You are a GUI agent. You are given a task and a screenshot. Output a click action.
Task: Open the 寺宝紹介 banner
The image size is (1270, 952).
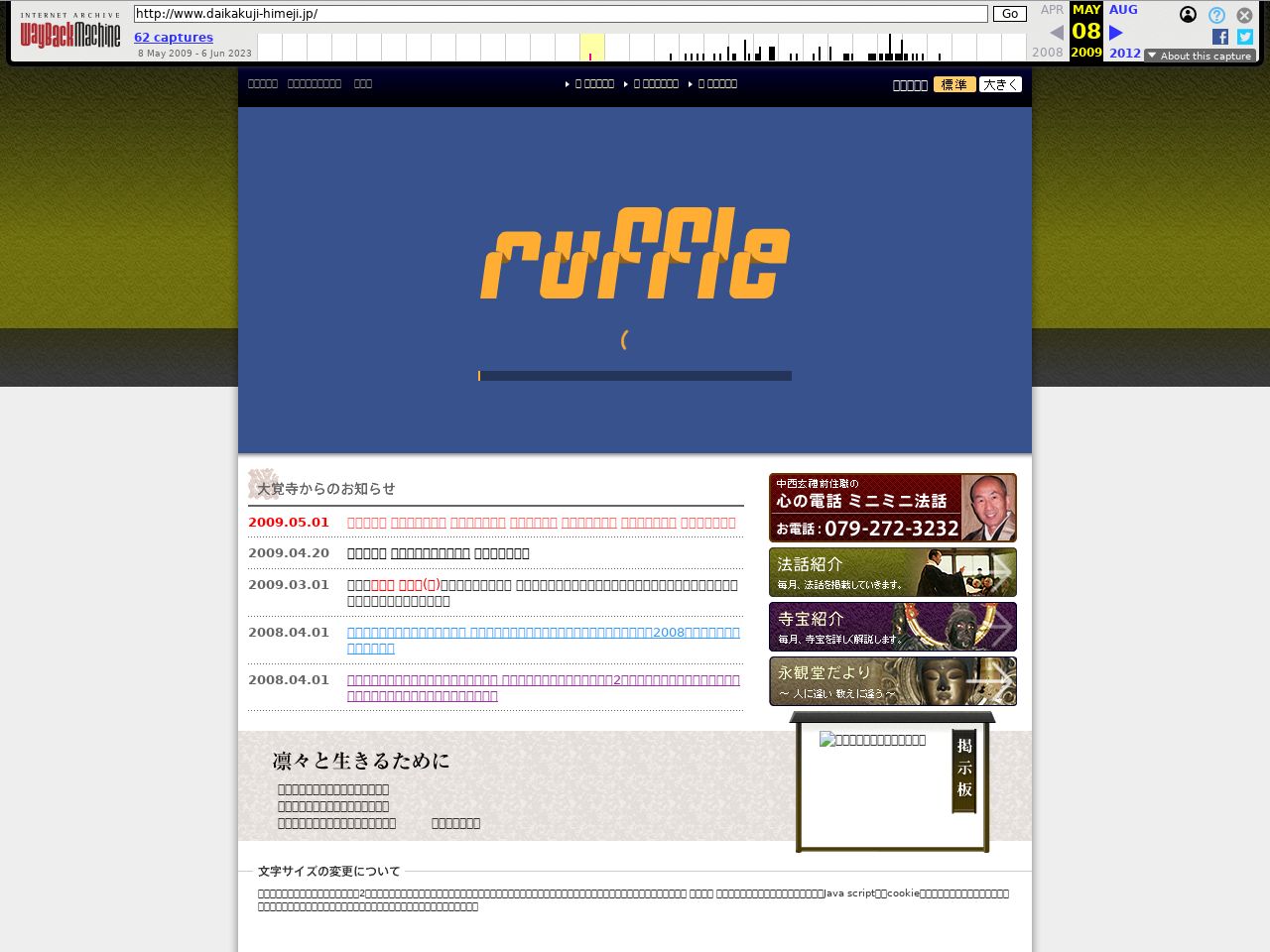[x=893, y=627]
